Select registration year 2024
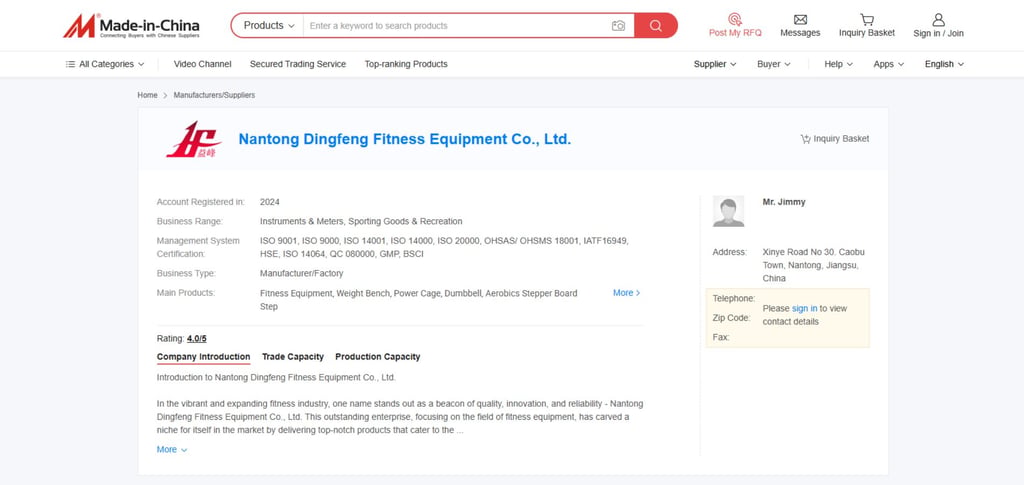The height and width of the screenshot is (485, 1024). [270, 202]
